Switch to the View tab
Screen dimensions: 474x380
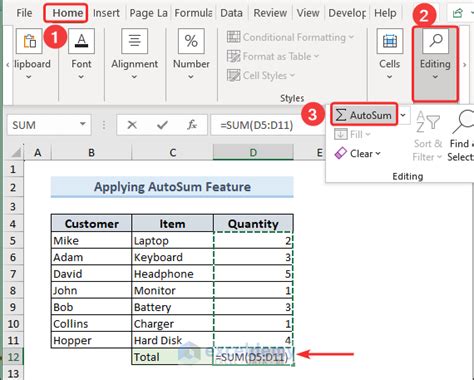[308, 13]
